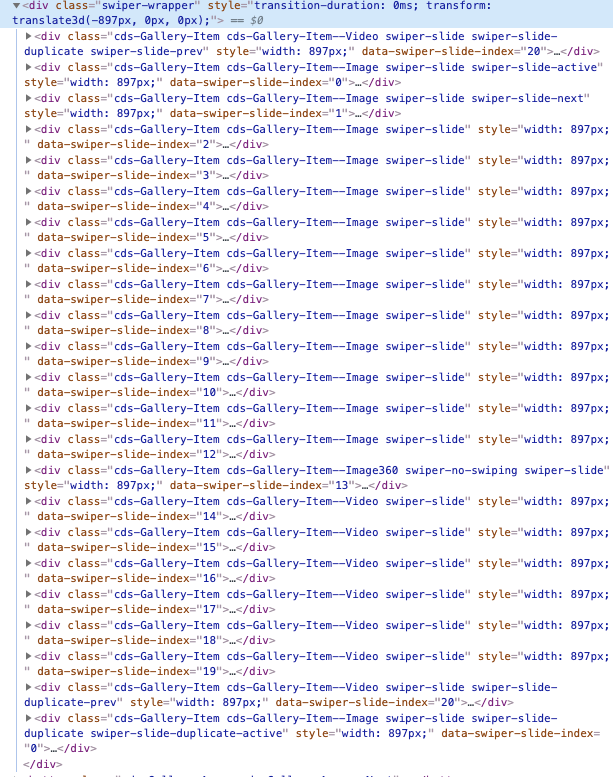Screen dimensions: 613x777
Task: Expand the Image slide with index 11
Action: pyautogui.click(x=29, y=408)
